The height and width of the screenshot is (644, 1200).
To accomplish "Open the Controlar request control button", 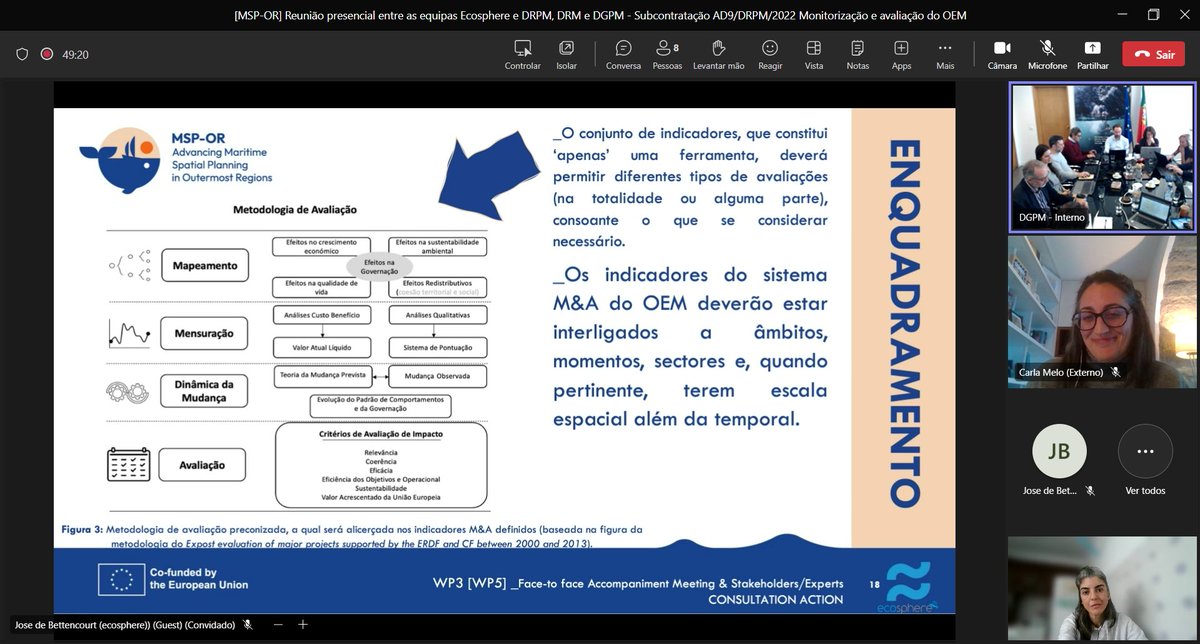I will pyautogui.click(x=522, y=54).
